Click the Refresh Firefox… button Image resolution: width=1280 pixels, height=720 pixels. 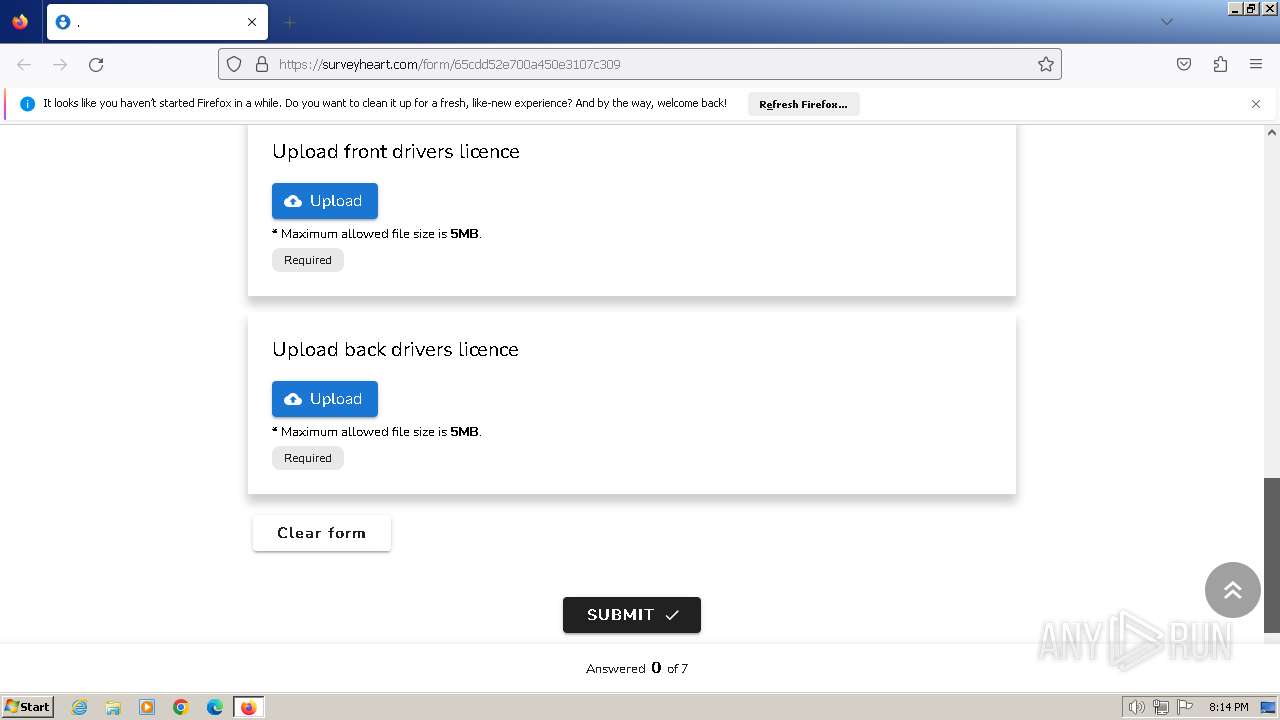803,104
